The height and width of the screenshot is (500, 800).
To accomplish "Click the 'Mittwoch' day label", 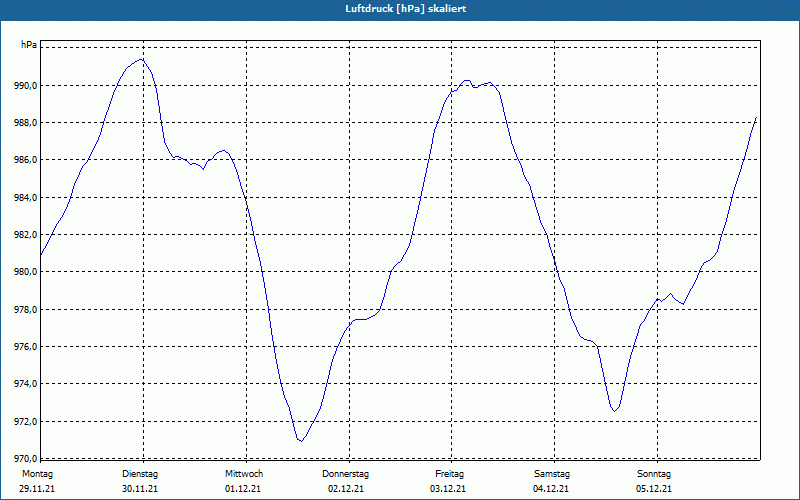I will 244,474.
